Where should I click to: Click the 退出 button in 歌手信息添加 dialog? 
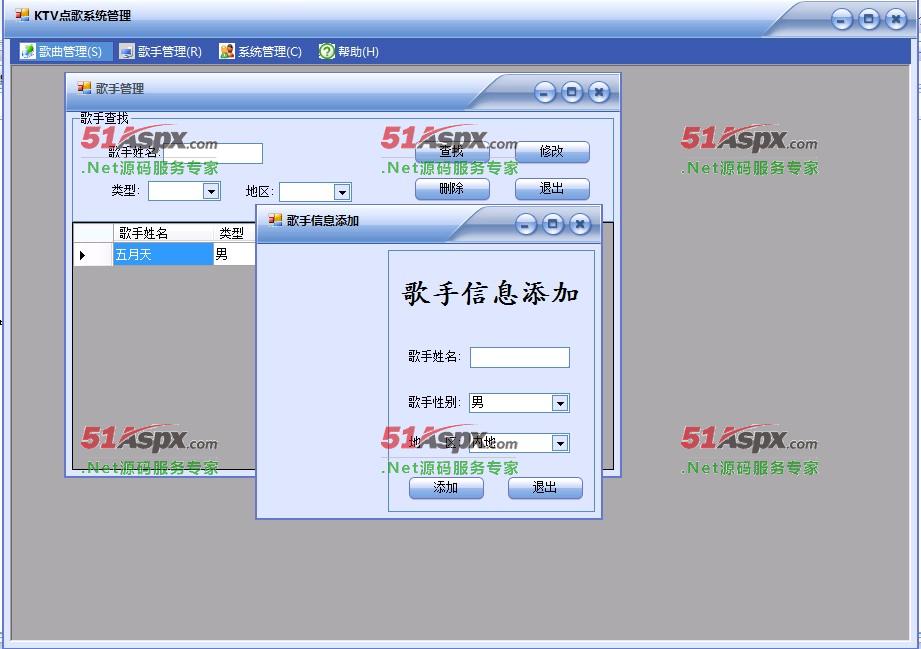pyautogui.click(x=544, y=487)
